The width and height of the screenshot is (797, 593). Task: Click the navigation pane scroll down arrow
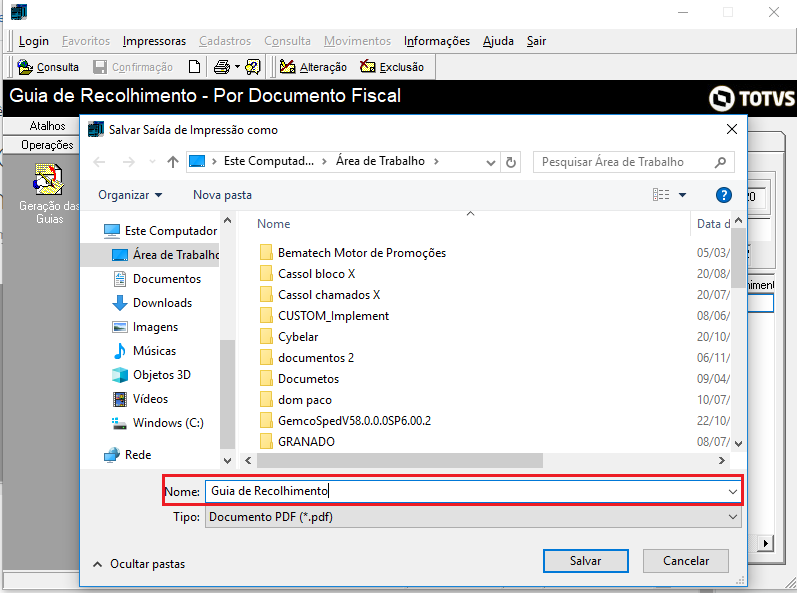pos(227,461)
